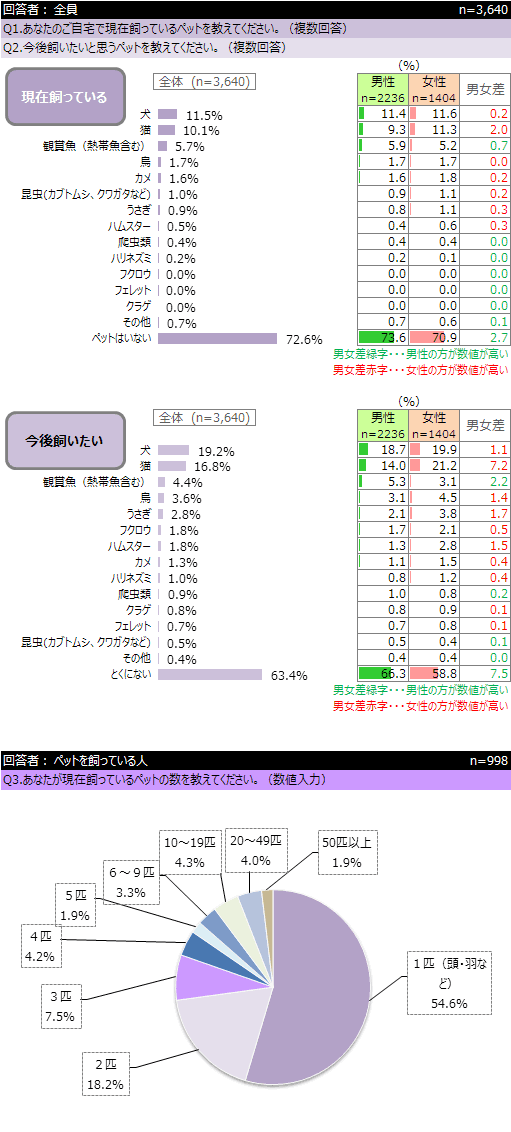Image resolution: width=511 pixels, height=1132 pixels.
Task: Click the male 73.6 cell for ペットはいない
Action: point(383,336)
